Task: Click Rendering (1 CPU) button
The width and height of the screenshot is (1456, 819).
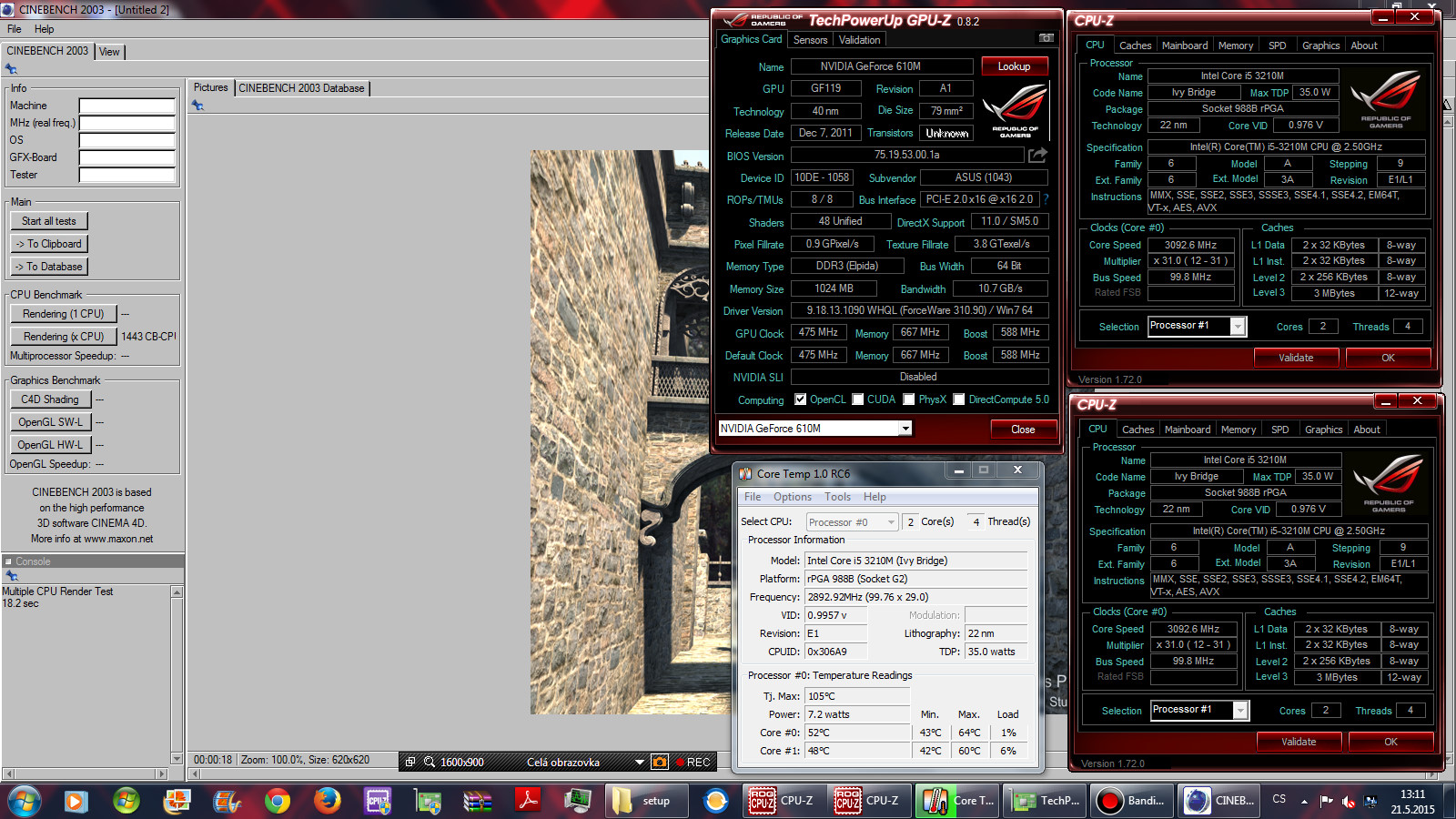Action: pos(64,314)
